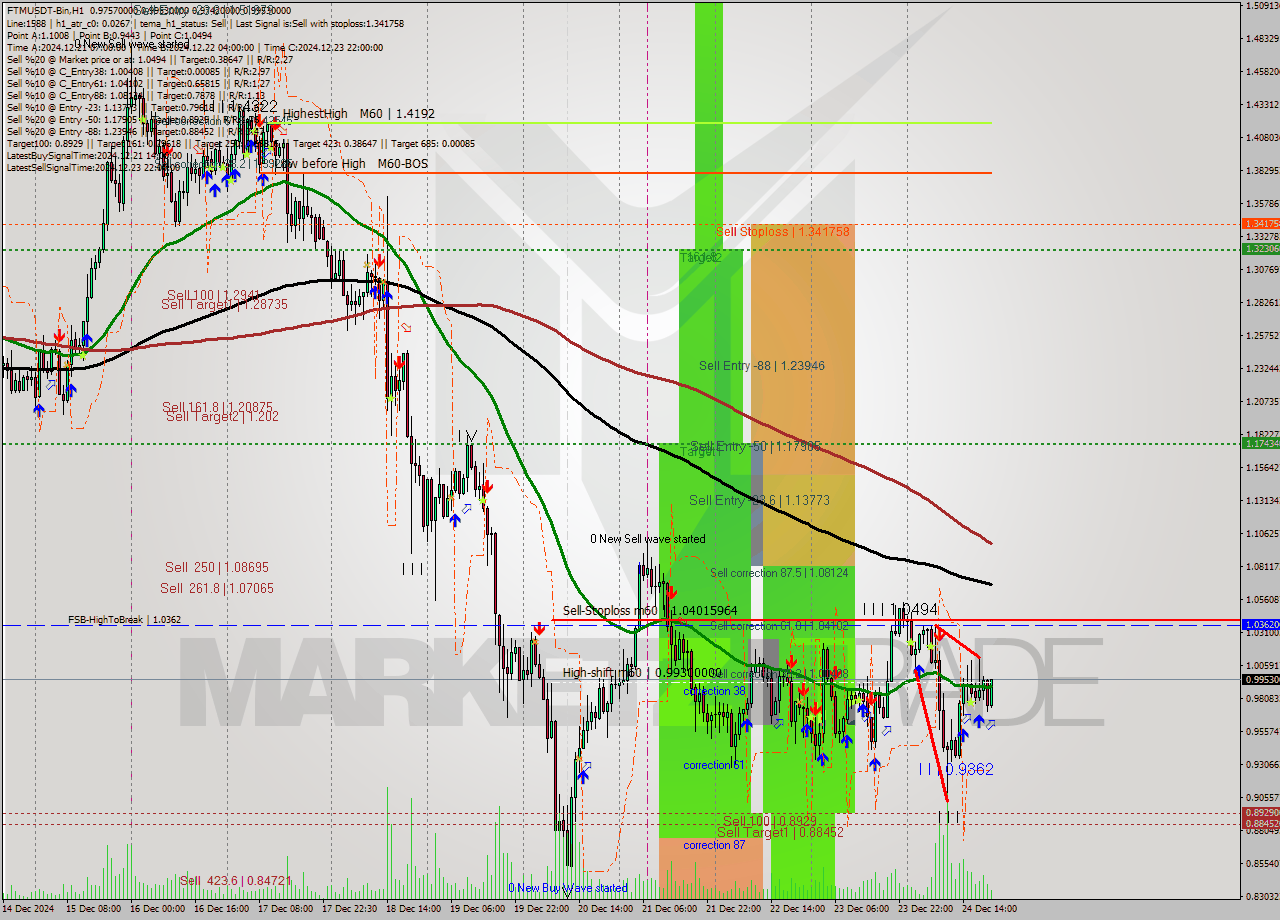Click the red 0.89290 price tag on axis
This screenshot has height=920, width=1280.
click(x=1260, y=813)
